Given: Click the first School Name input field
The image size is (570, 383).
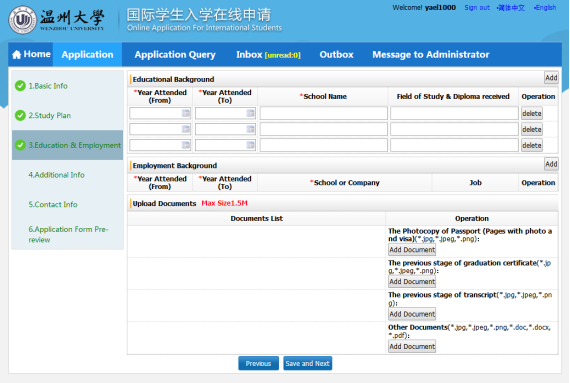Looking at the screenshot, I should tap(324, 113).
